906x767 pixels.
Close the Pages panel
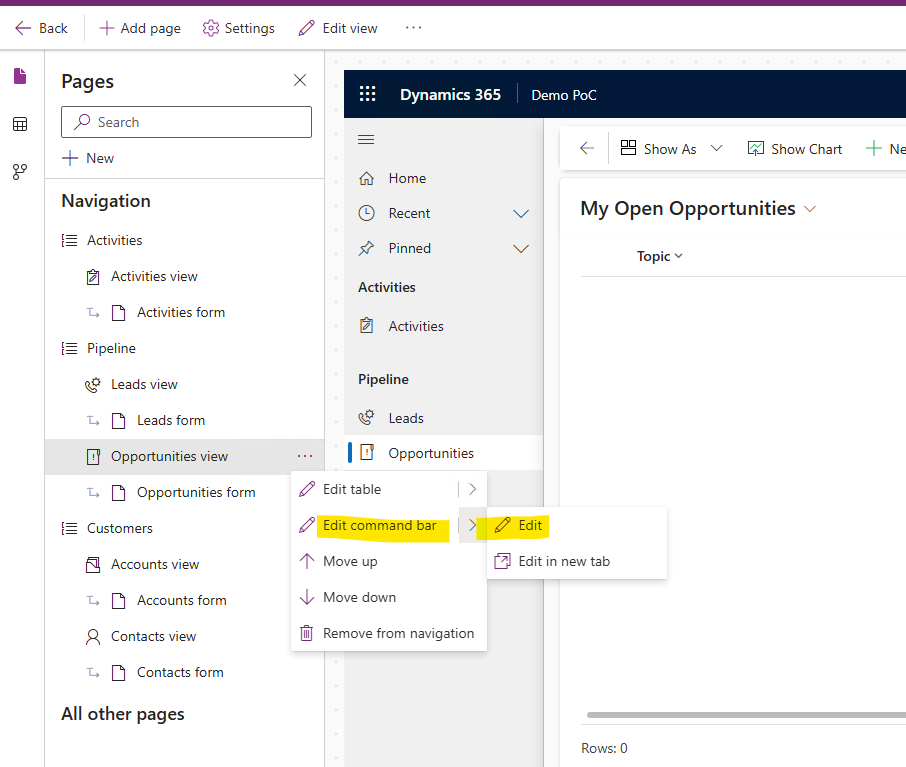[300, 80]
